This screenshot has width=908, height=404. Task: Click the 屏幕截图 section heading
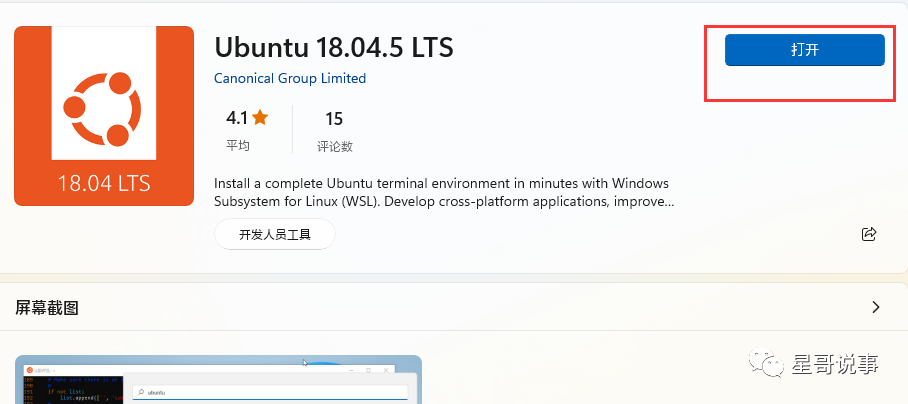pos(47,308)
